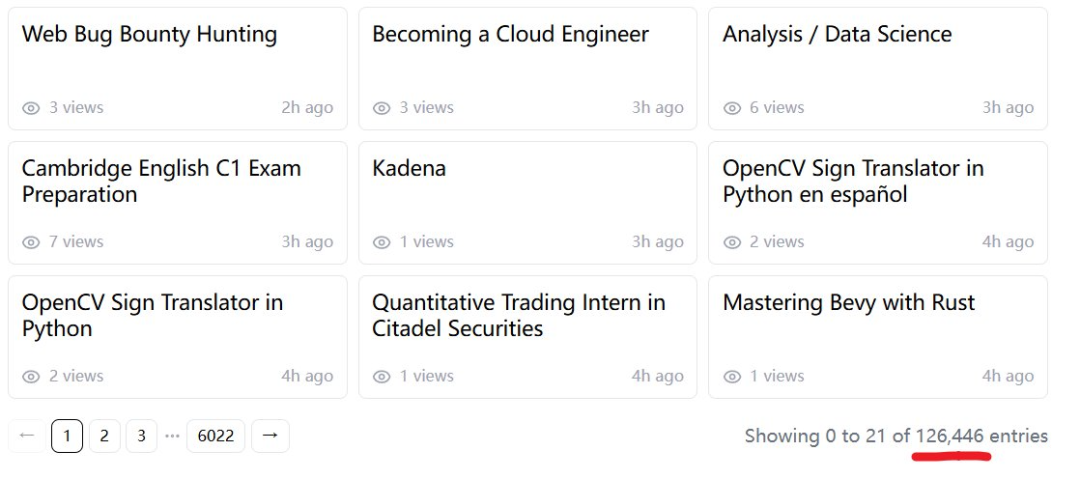The width and height of the screenshot is (1080, 479).
Task: Click the pagination ellipsis between 3 and 6022
Action: point(172,436)
